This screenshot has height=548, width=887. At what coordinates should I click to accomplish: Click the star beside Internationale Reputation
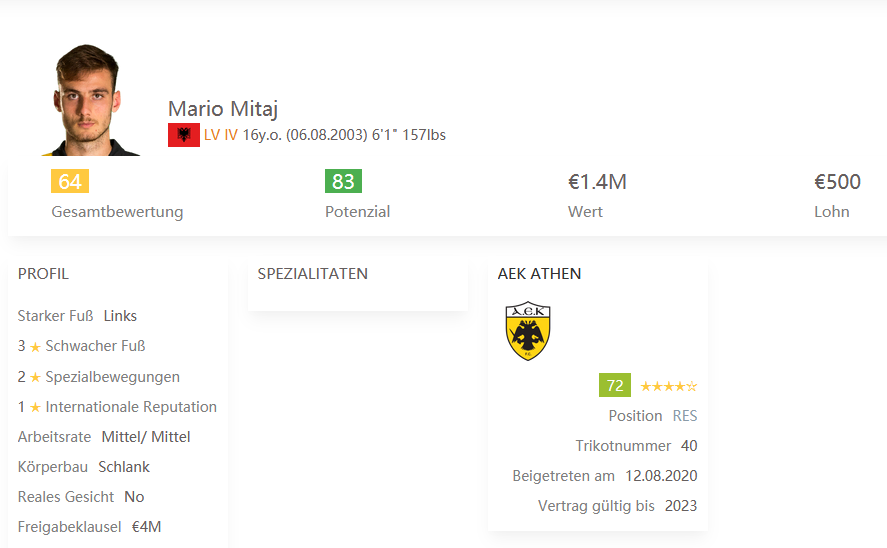point(35,407)
